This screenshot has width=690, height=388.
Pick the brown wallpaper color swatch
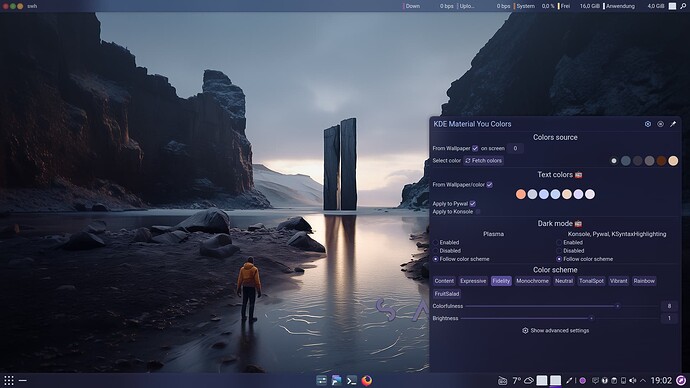(x=661, y=161)
